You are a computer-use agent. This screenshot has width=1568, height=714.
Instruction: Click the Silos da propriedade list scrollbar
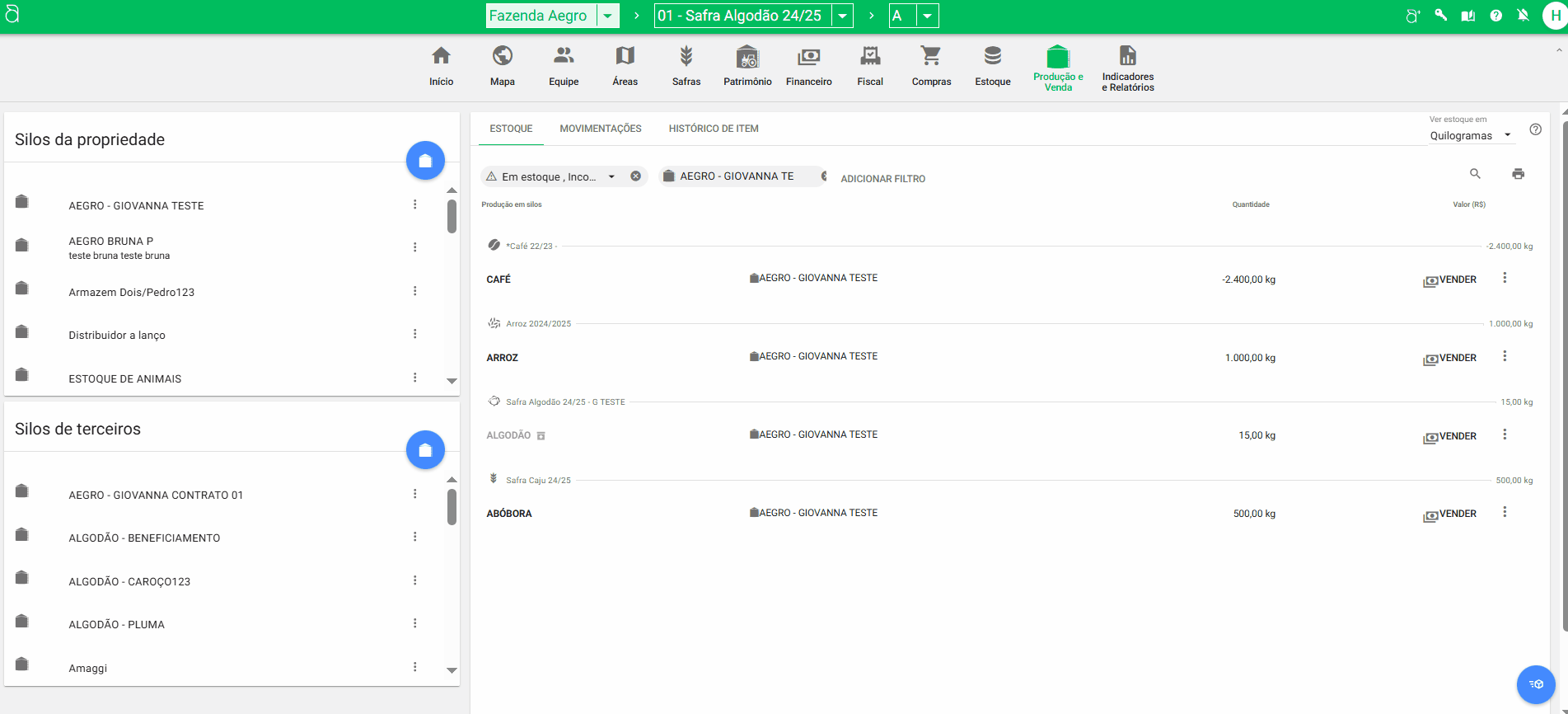pyautogui.click(x=452, y=216)
